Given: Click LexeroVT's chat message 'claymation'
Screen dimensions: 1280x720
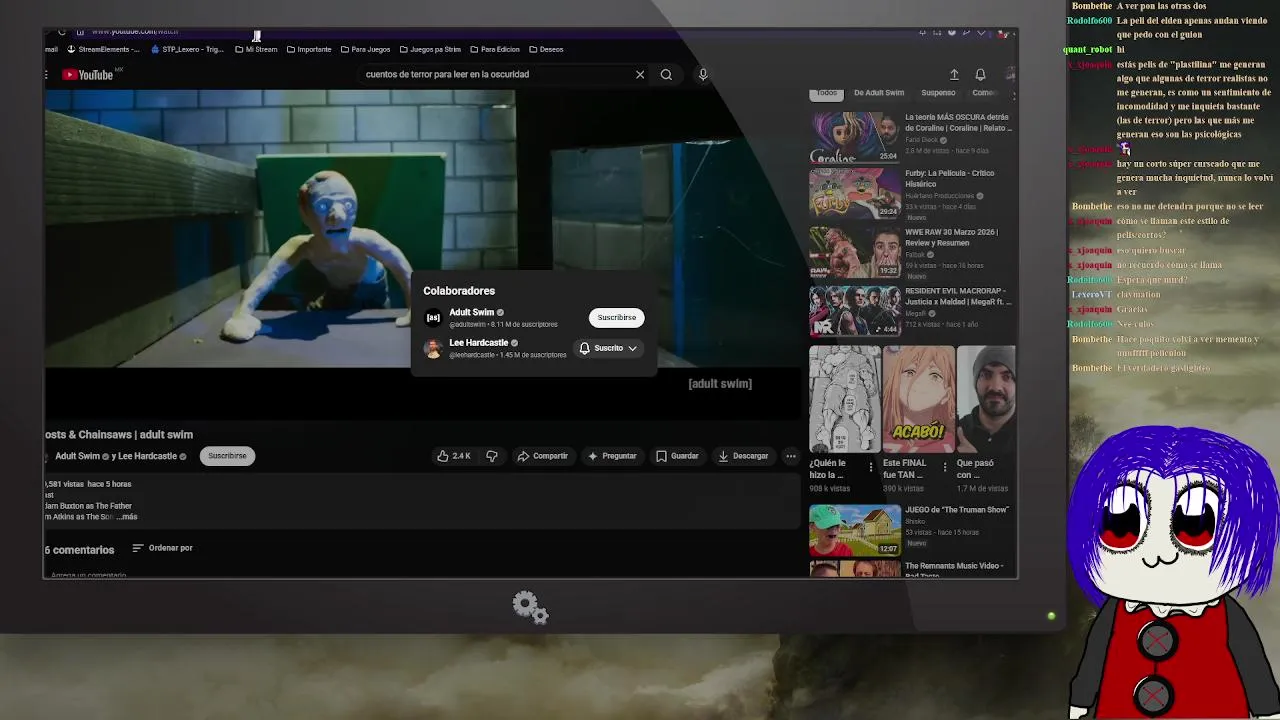Looking at the screenshot, I should tap(1139, 295).
